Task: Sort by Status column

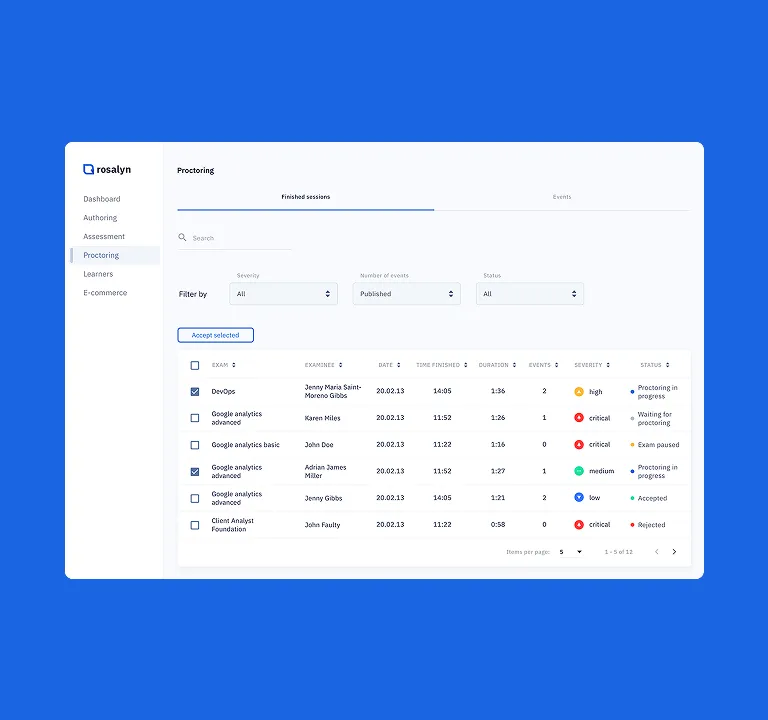Action: pyautogui.click(x=668, y=365)
